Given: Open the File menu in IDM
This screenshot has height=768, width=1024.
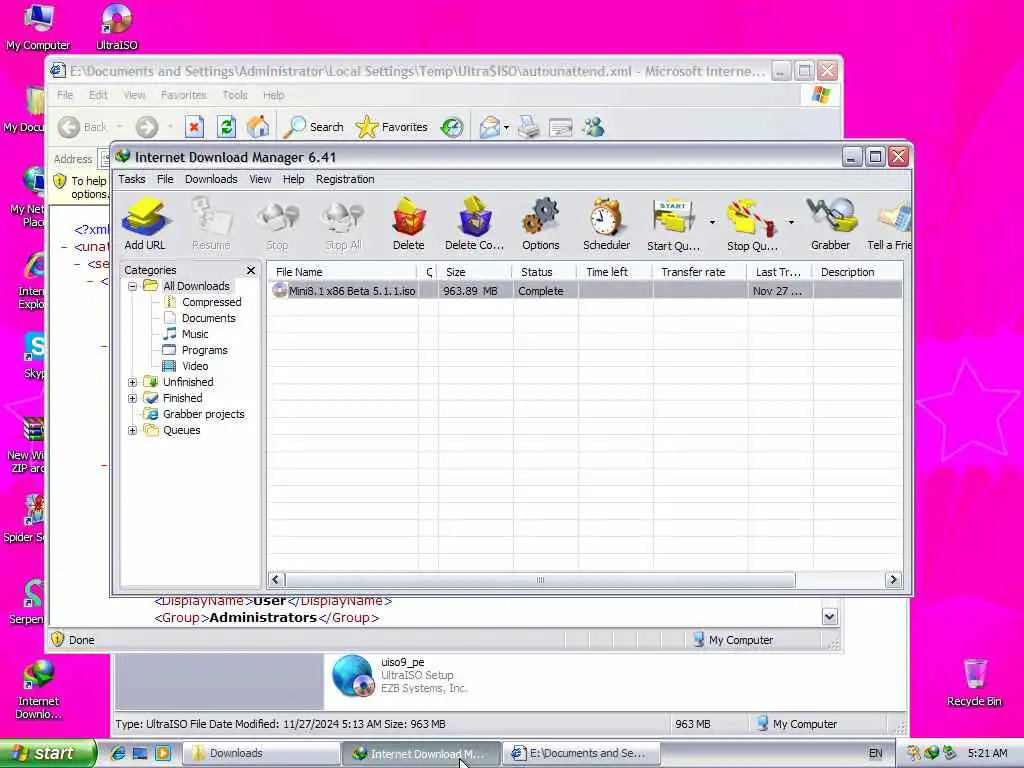Looking at the screenshot, I should pyautogui.click(x=165, y=179).
